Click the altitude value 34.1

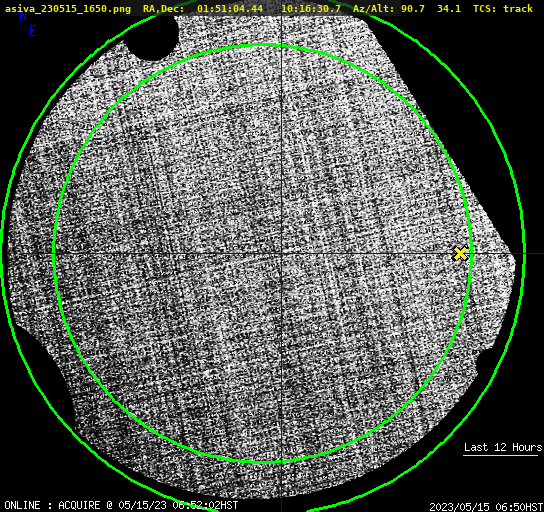pos(449,8)
